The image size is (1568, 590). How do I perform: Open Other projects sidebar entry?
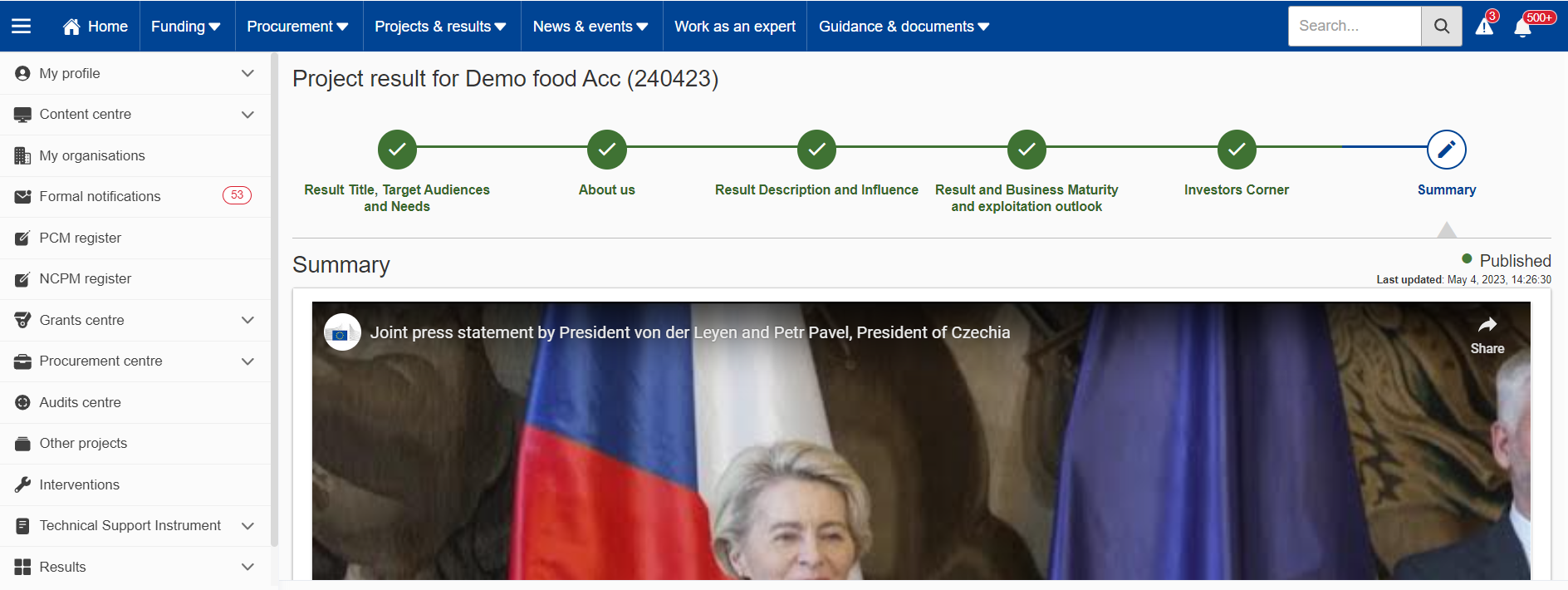pos(135,444)
